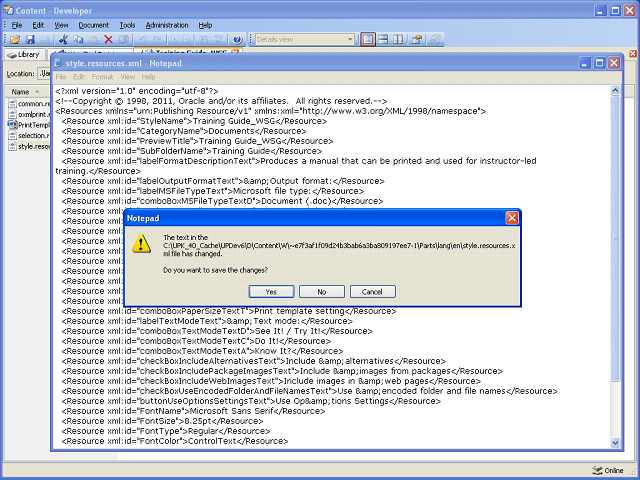This screenshot has width=640, height=480.
Task: Click the red Delete X icon
Action: coord(108,40)
